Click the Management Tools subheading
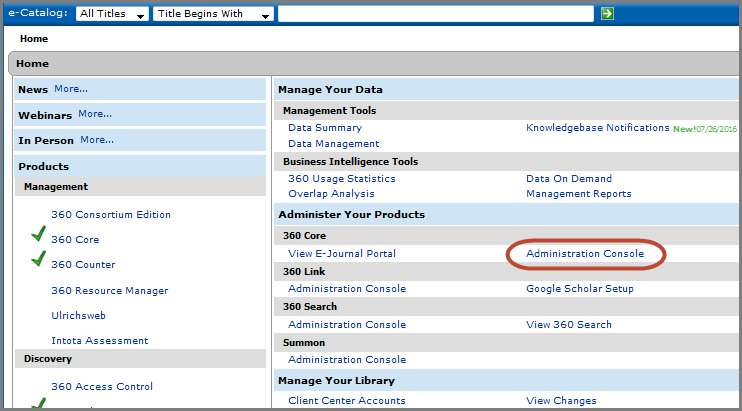Image resolution: width=742 pixels, height=411 pixels. pos(329,111)
